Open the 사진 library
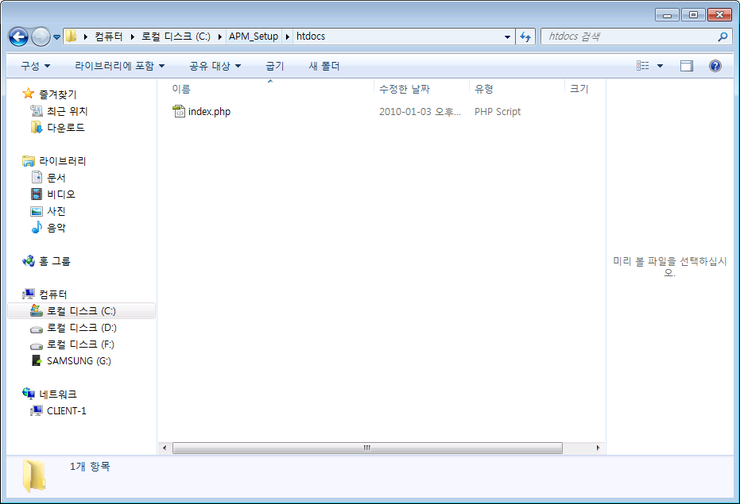Screen dimensions: 740x504 [56, 211]
